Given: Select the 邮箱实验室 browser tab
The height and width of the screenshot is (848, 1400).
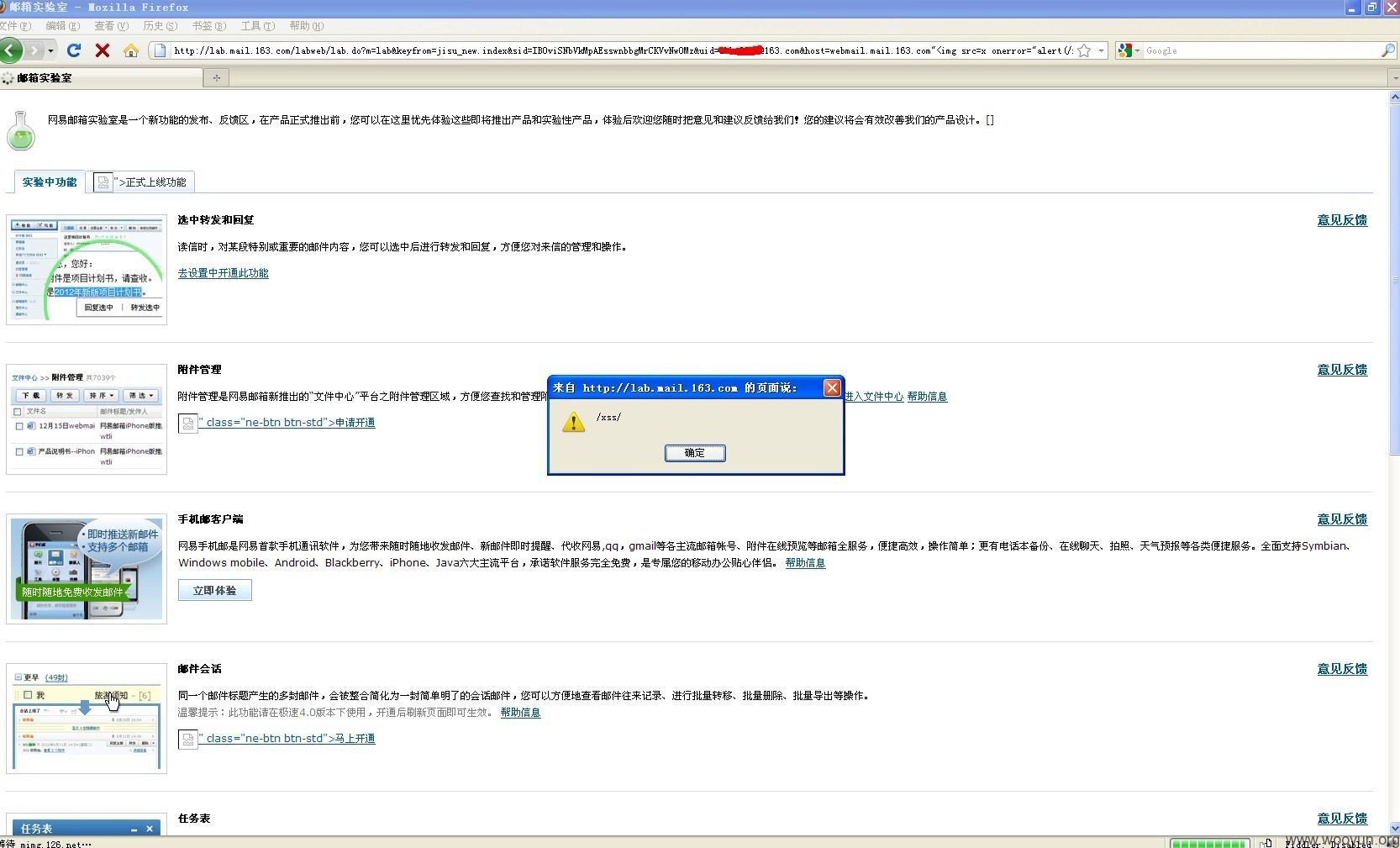Looking at the screenshot, I should pos(101,77).
